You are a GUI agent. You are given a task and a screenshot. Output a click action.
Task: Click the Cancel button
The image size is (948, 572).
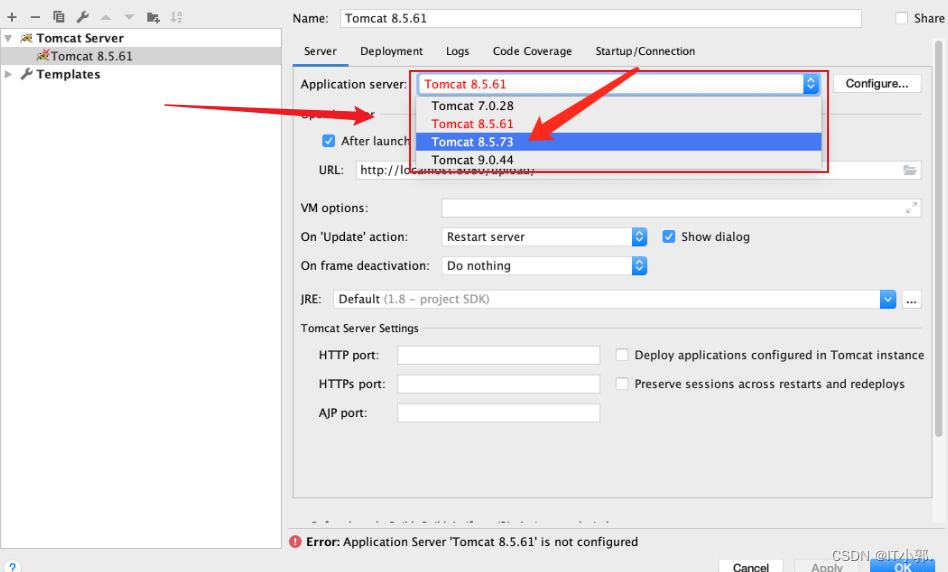click(750, 567)
